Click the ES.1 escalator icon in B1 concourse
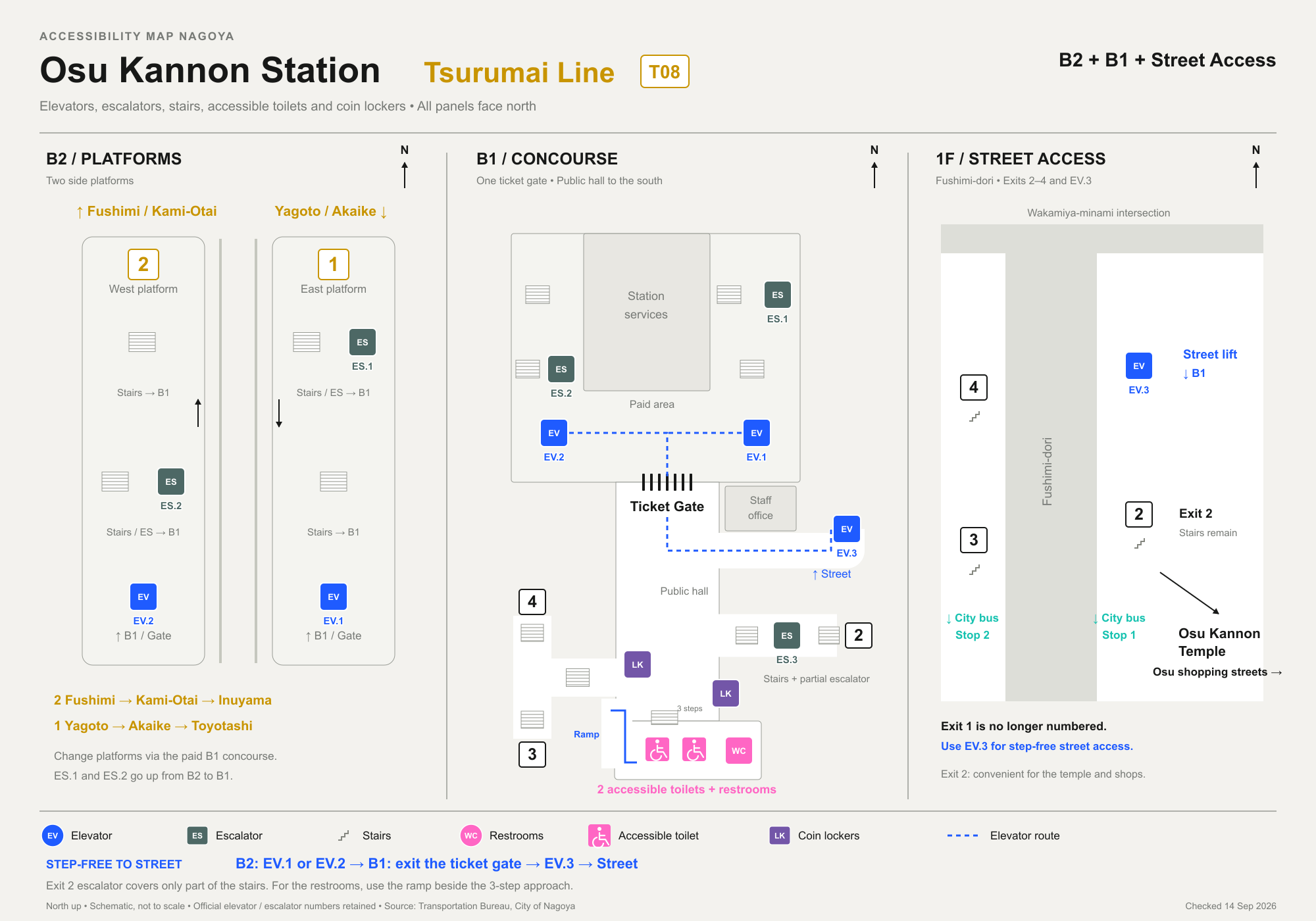1316x921 pixels. pyautogui.click(x=778, y=295)
